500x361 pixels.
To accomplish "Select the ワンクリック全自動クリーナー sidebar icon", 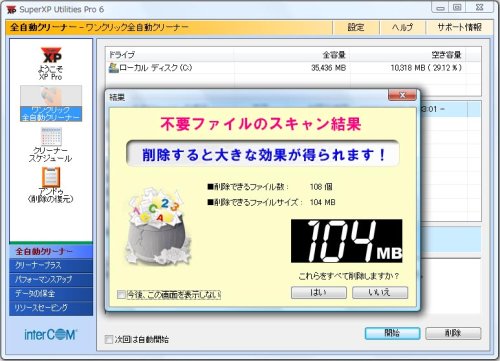I will click(51, 96).
